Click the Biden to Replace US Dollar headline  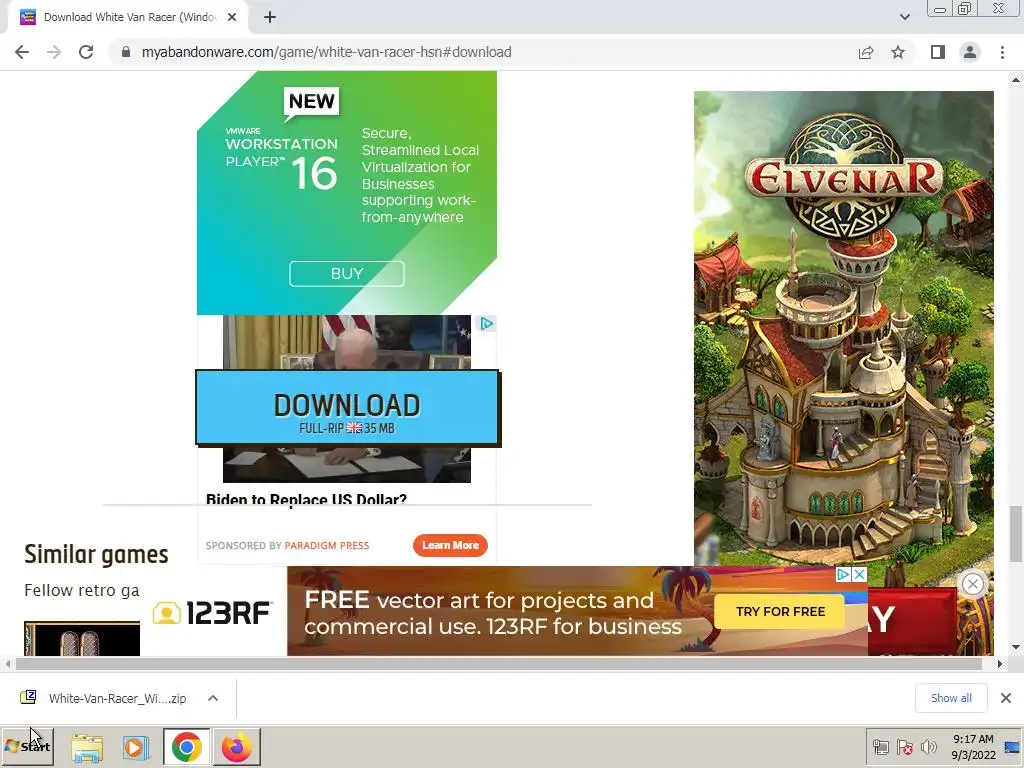pyautogui.click(x=306, y=500)
